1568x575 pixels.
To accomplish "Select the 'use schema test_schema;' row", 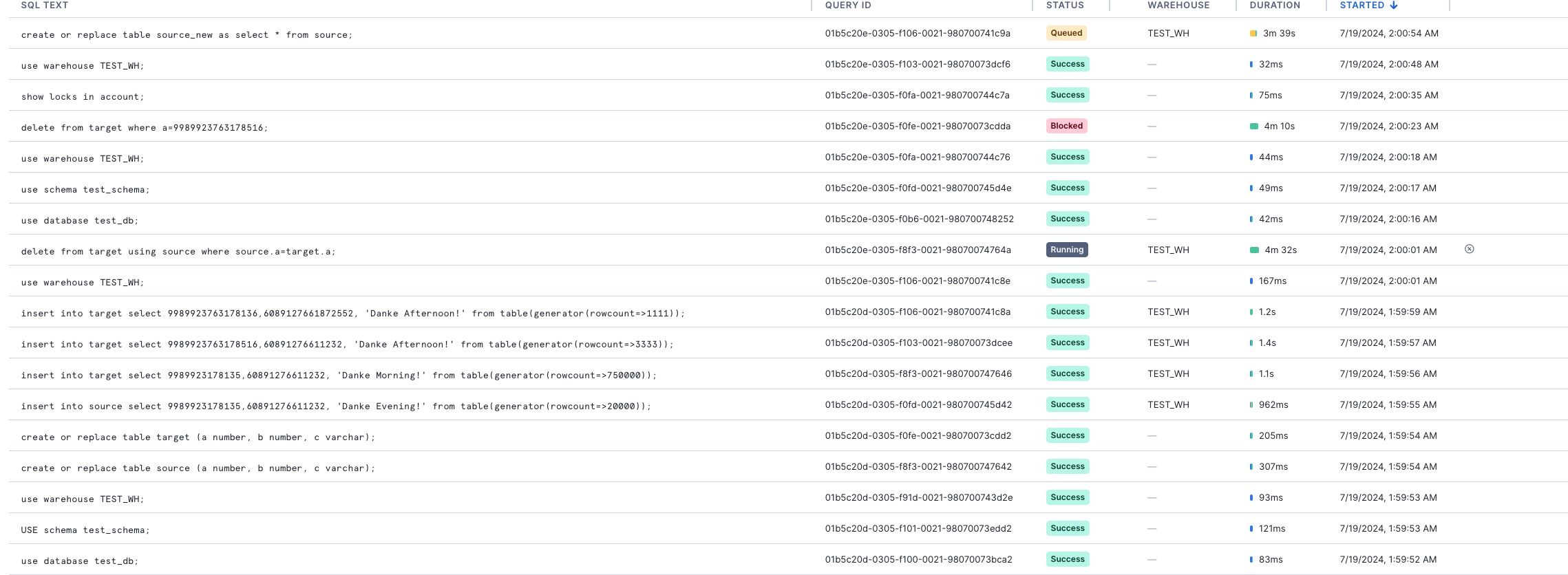I will click(788, 188).
